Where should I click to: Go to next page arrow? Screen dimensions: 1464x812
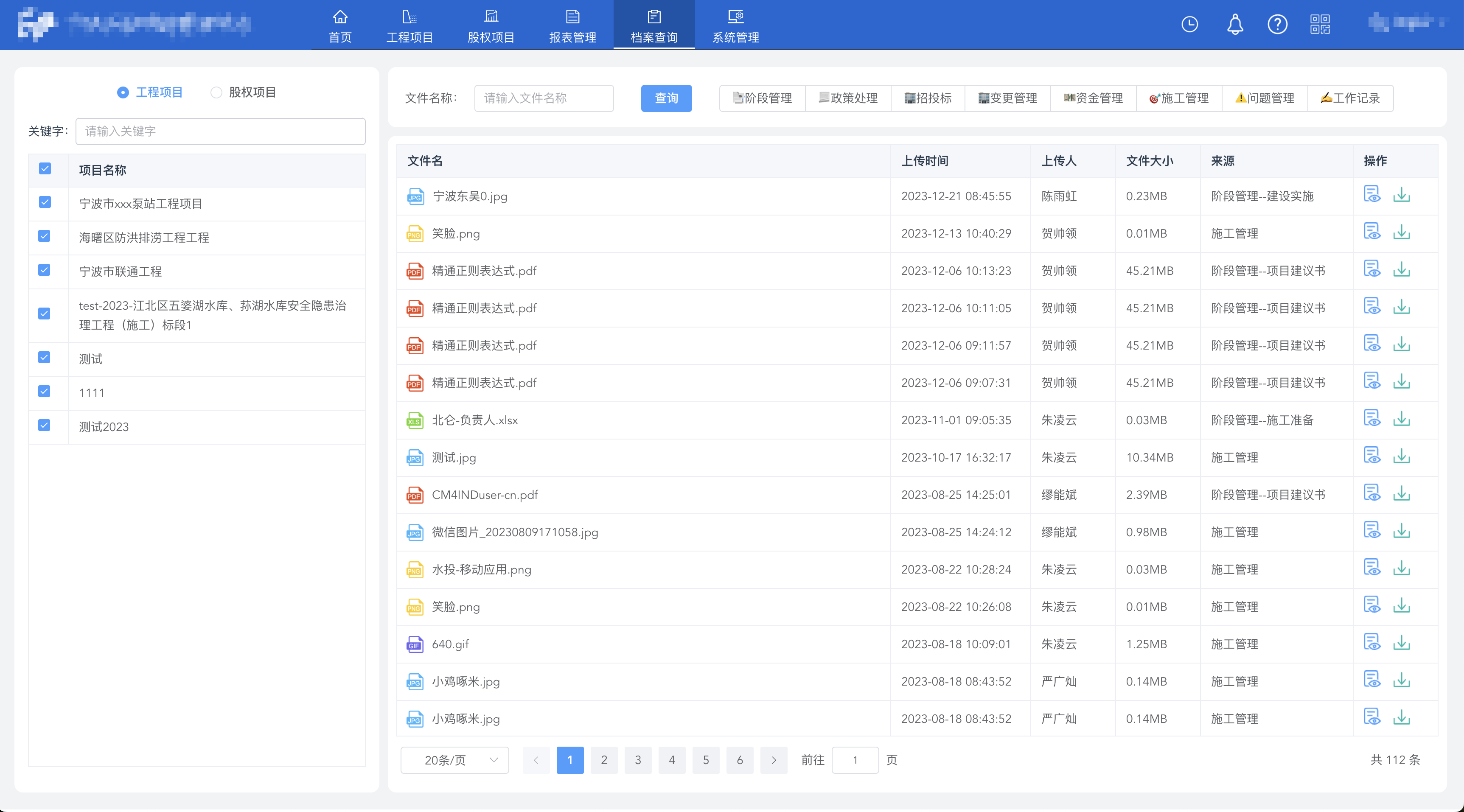click(774, 760)
